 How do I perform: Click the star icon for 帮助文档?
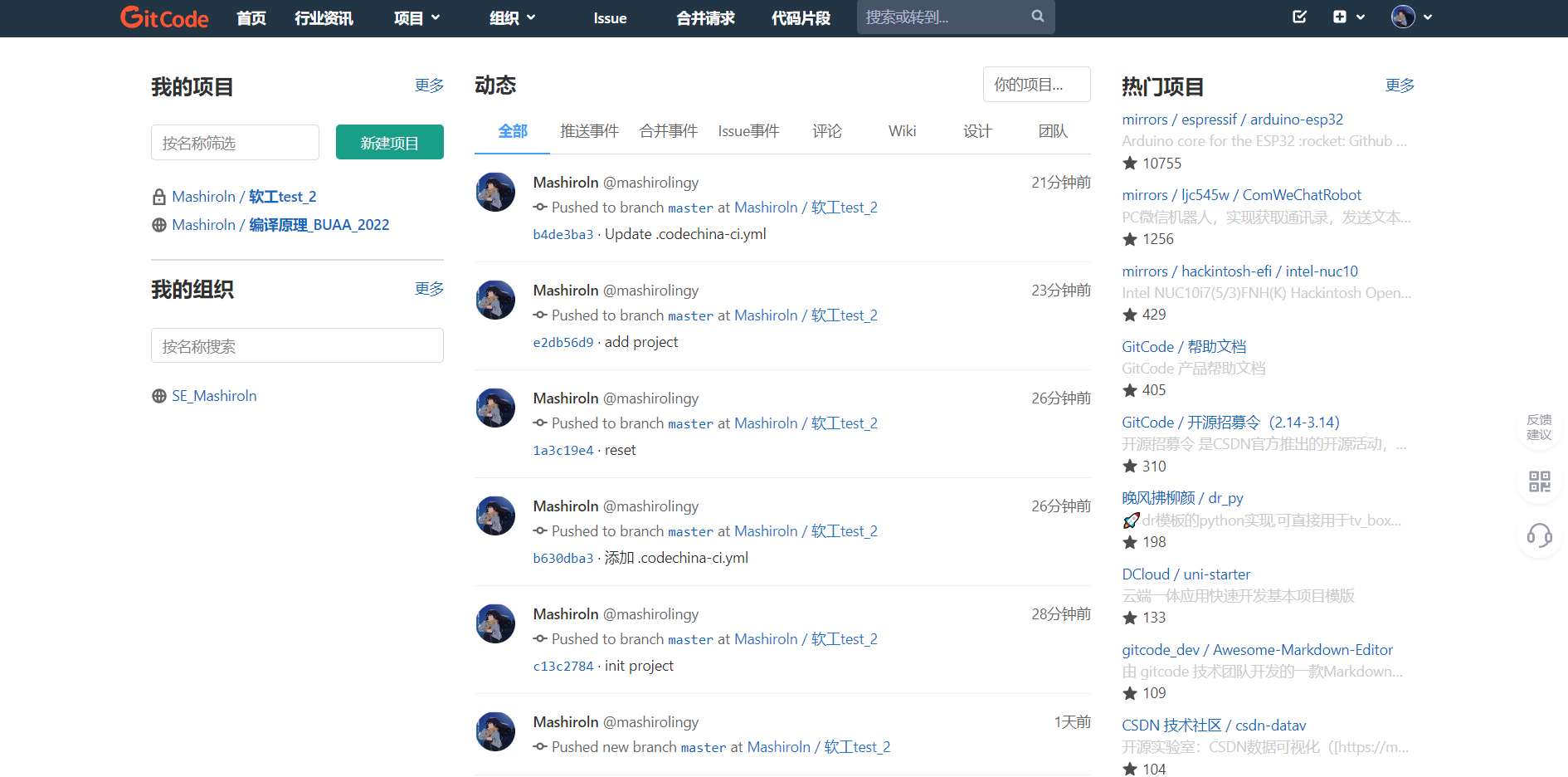tap(1130, 390)
